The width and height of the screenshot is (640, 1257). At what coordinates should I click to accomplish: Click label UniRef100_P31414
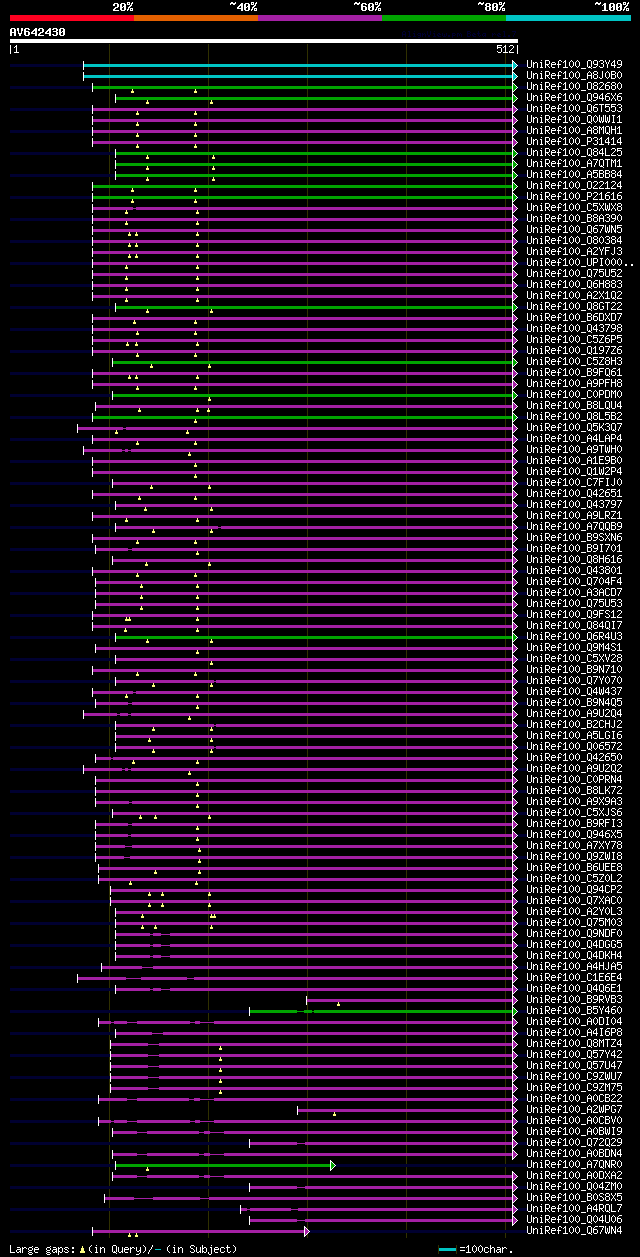(x=574, y=142)
